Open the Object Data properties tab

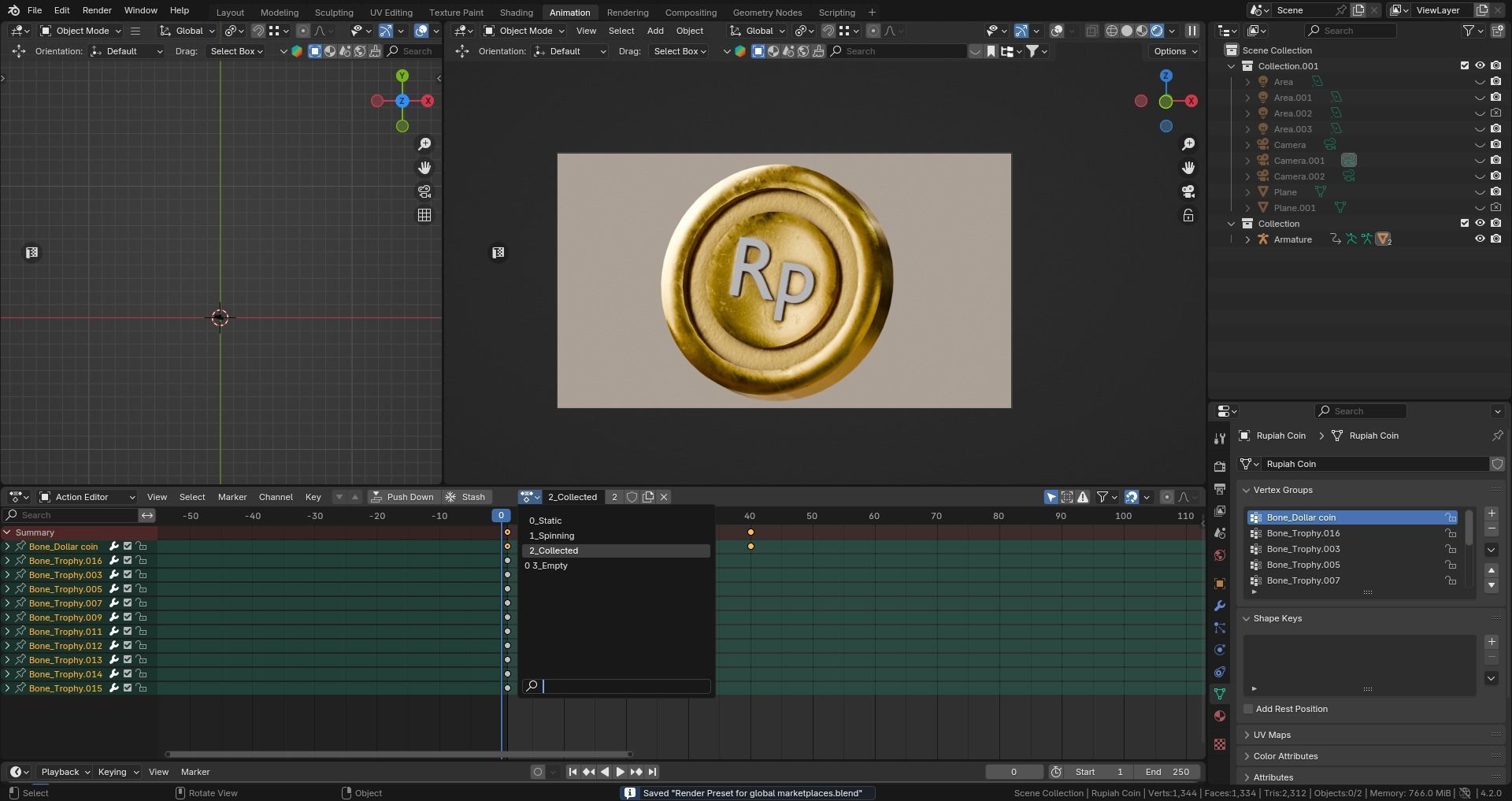(x=1220, y=694)
